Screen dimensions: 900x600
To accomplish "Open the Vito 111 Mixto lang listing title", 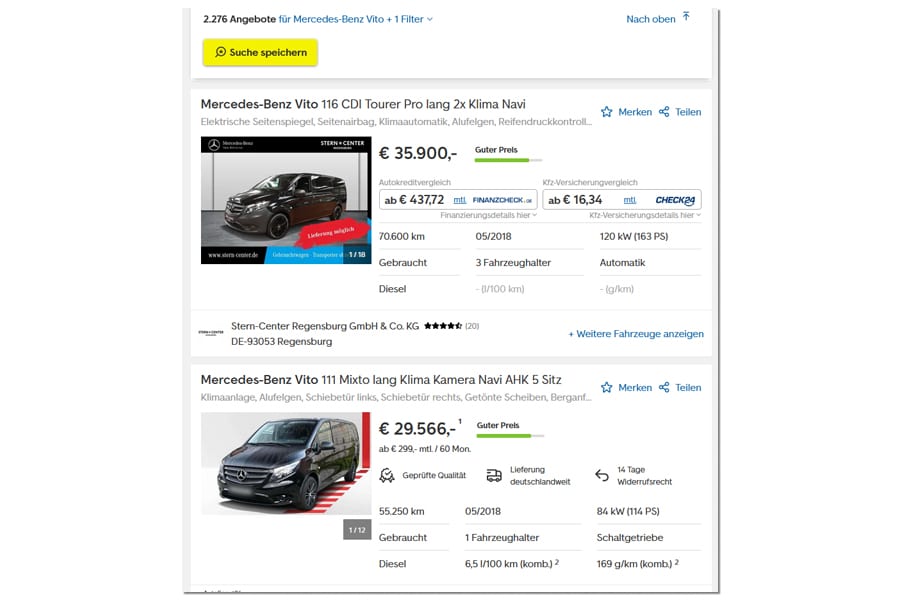I will point(381,380).
